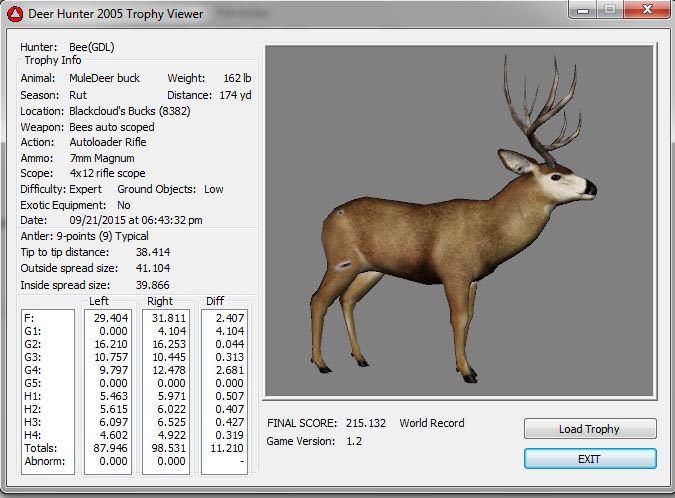Click weapon name Bees auto scoped
The image size is (675, 498).
coord(111,127)
